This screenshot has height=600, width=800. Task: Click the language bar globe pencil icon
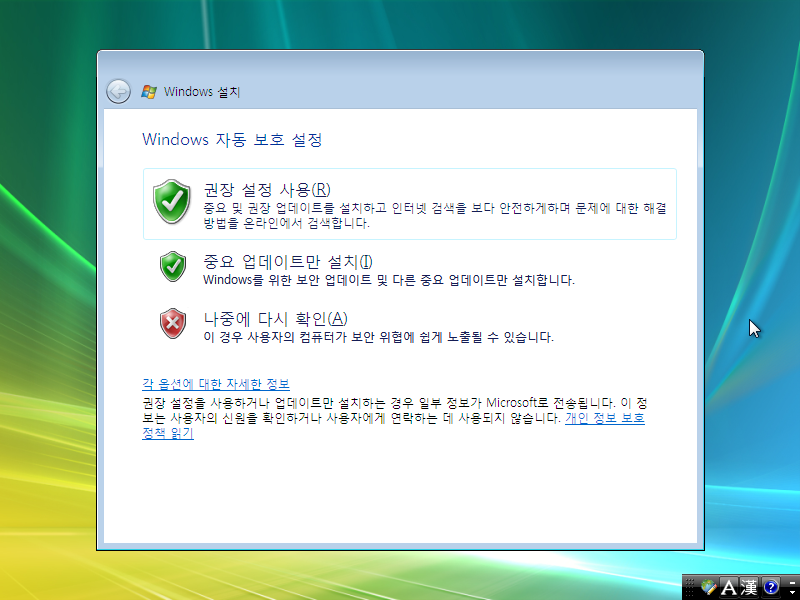pyautogui.click(x=709, y=587)
